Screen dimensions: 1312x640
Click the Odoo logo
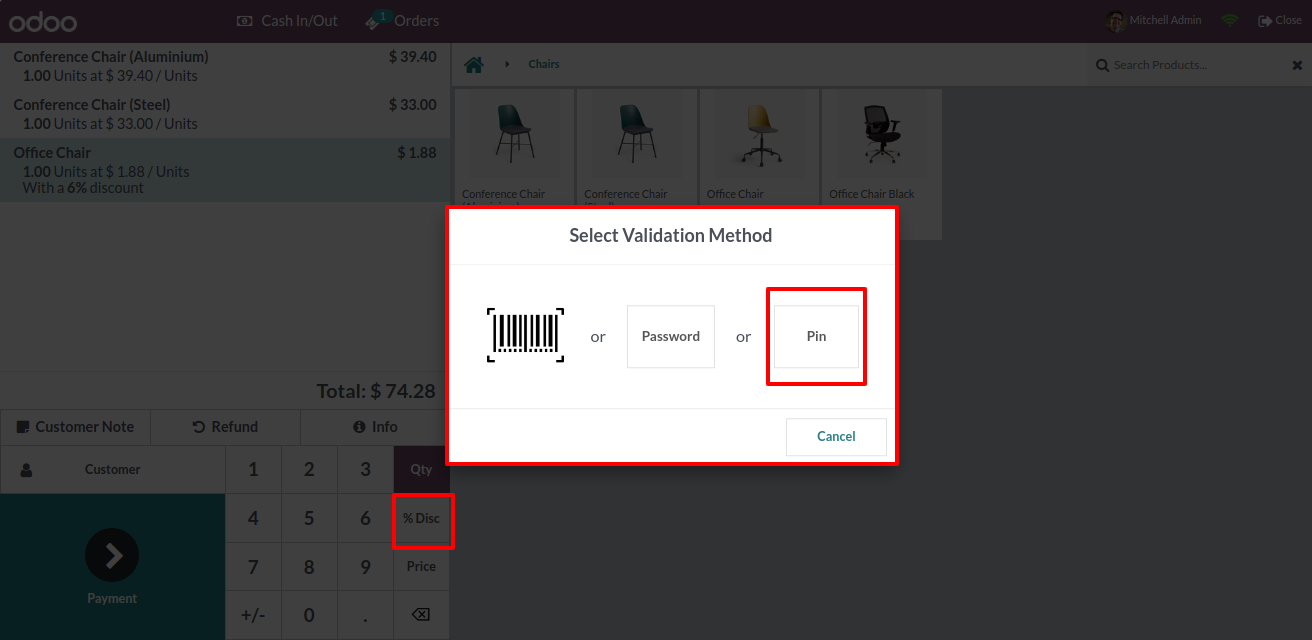(43, 21)
